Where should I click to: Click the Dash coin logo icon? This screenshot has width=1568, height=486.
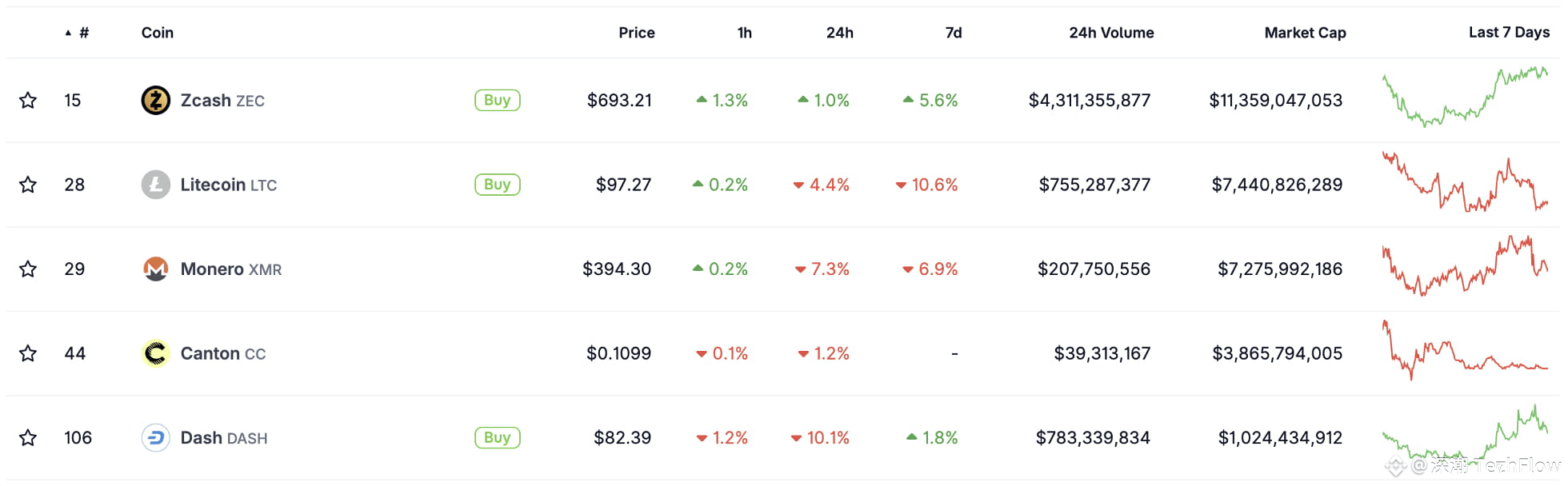(x=156, y=438)
